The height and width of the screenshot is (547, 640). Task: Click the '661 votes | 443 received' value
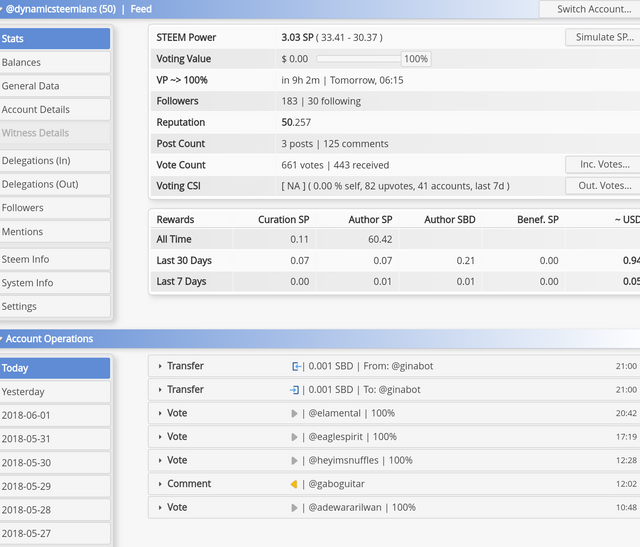[335, 165]
